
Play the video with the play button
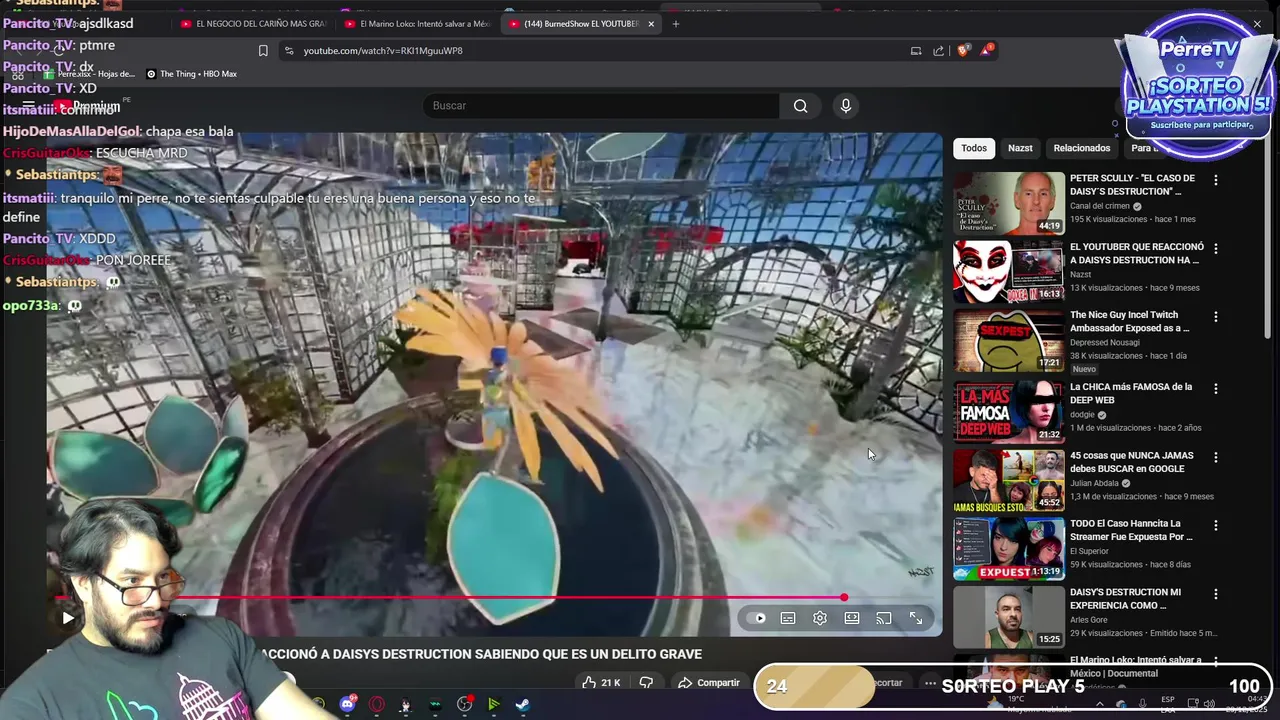point(68,618)
